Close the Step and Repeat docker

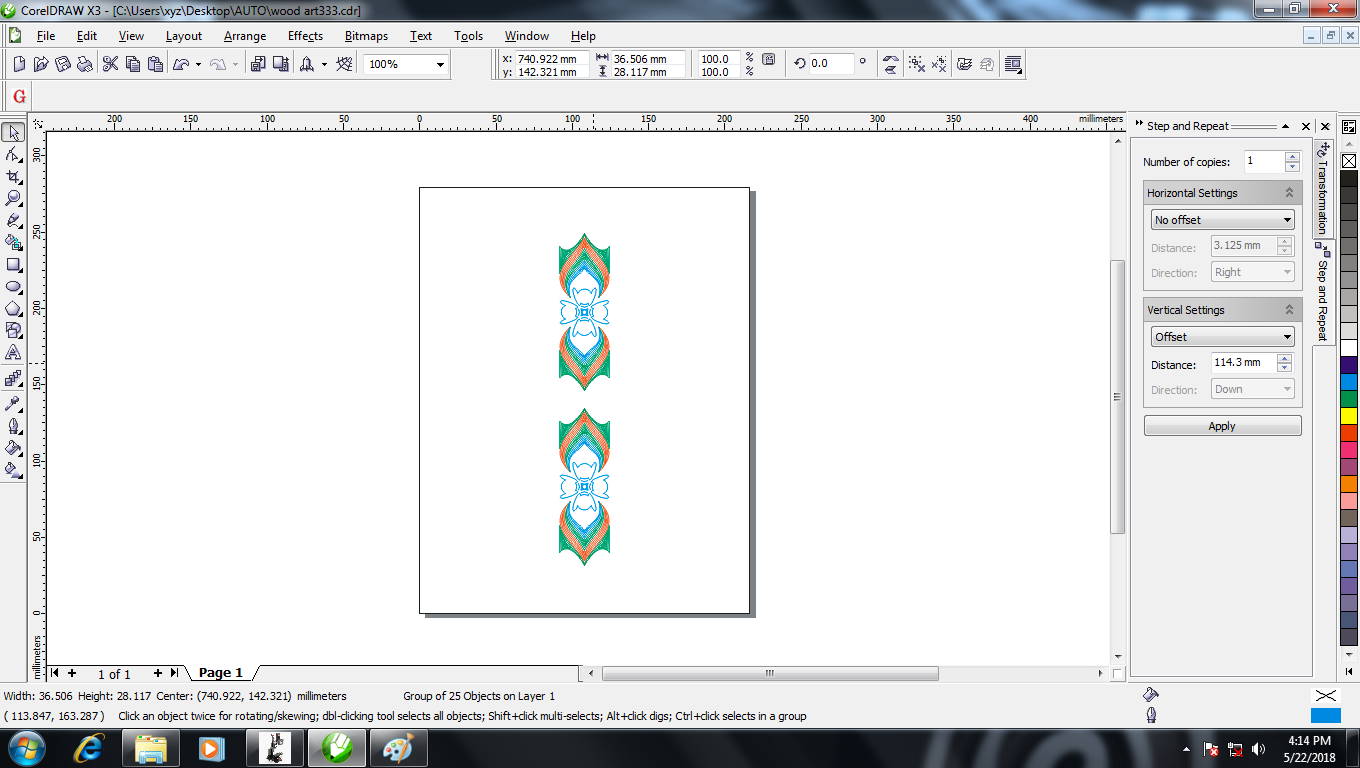click(x=1306, y=127)
